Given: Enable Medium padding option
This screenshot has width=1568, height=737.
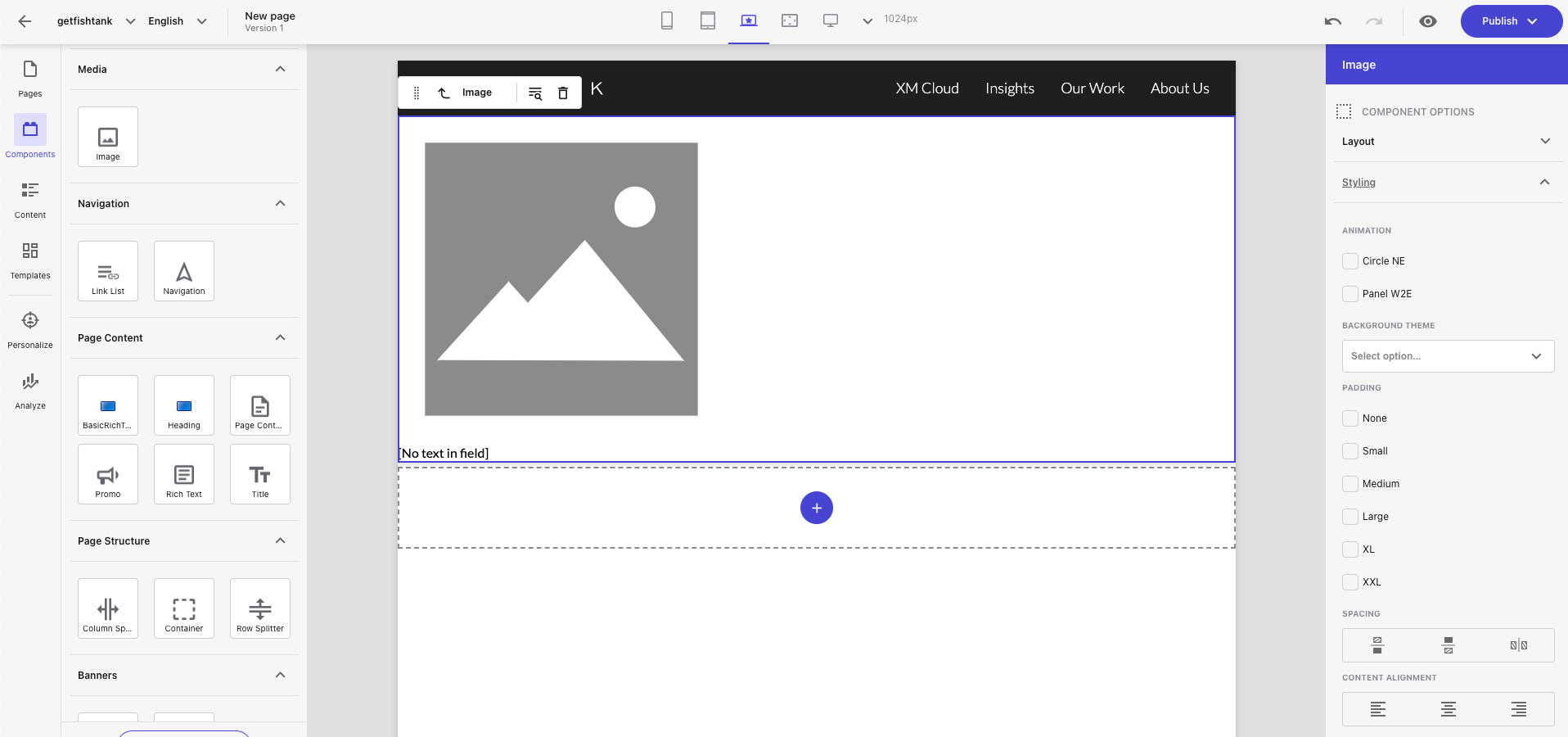Looking at the screenshot, I should point(1350,484).
